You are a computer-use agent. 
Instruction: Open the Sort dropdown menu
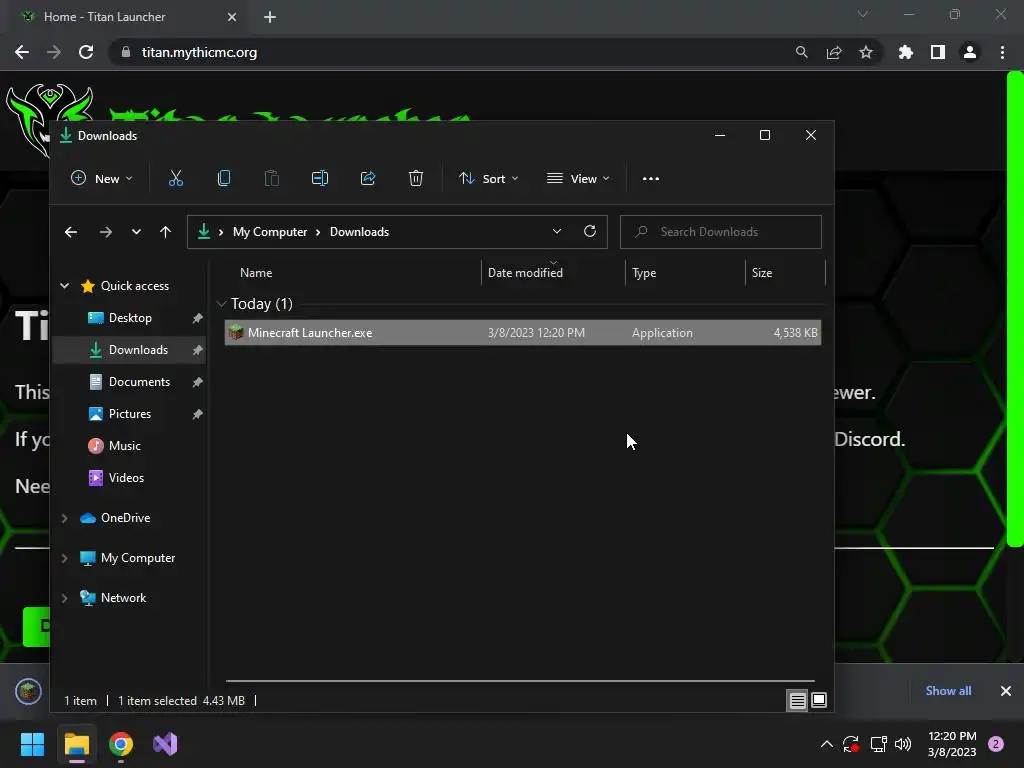[488, 178]
